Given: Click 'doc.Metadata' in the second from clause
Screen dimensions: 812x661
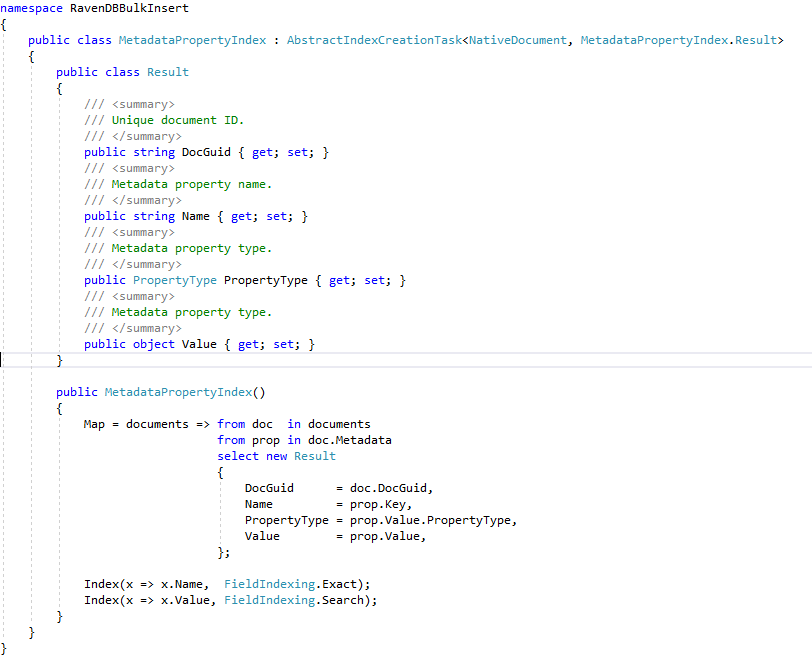Looking at the screenshot, I should (x=350, y=440).
